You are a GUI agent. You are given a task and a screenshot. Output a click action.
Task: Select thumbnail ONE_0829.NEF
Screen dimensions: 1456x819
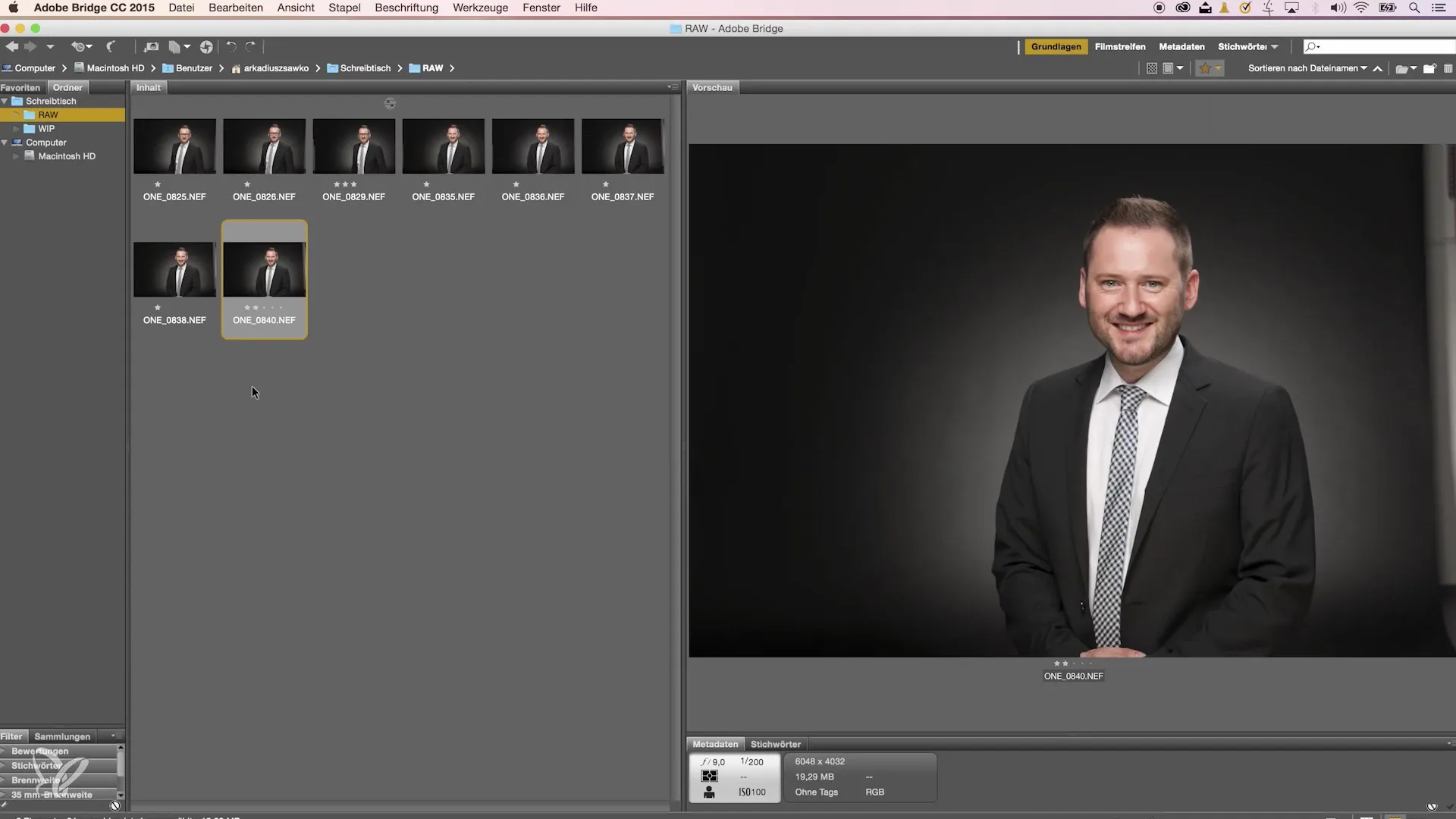coord(353,146)
